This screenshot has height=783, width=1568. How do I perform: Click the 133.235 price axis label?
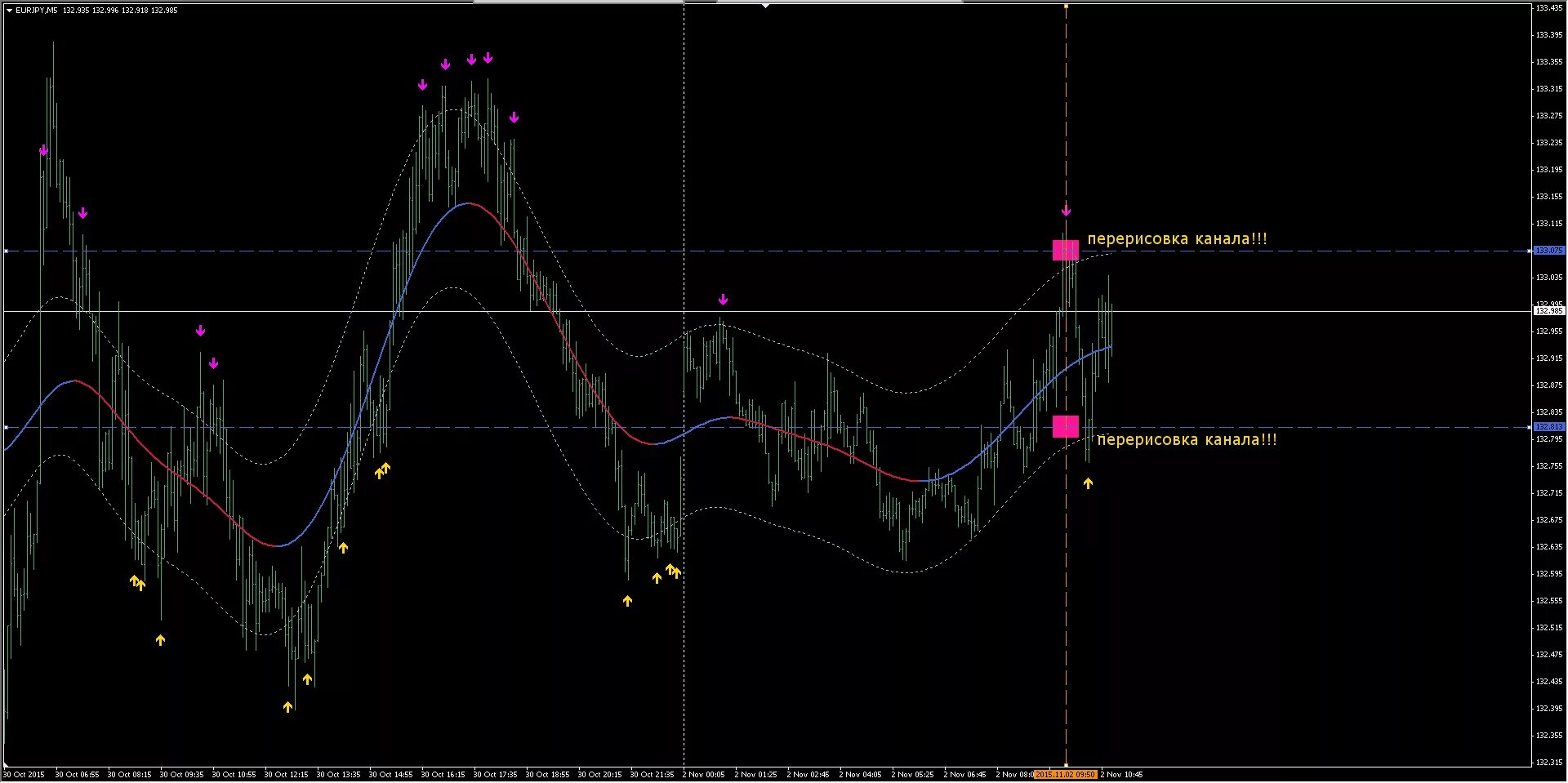[x=1549, y=143]
